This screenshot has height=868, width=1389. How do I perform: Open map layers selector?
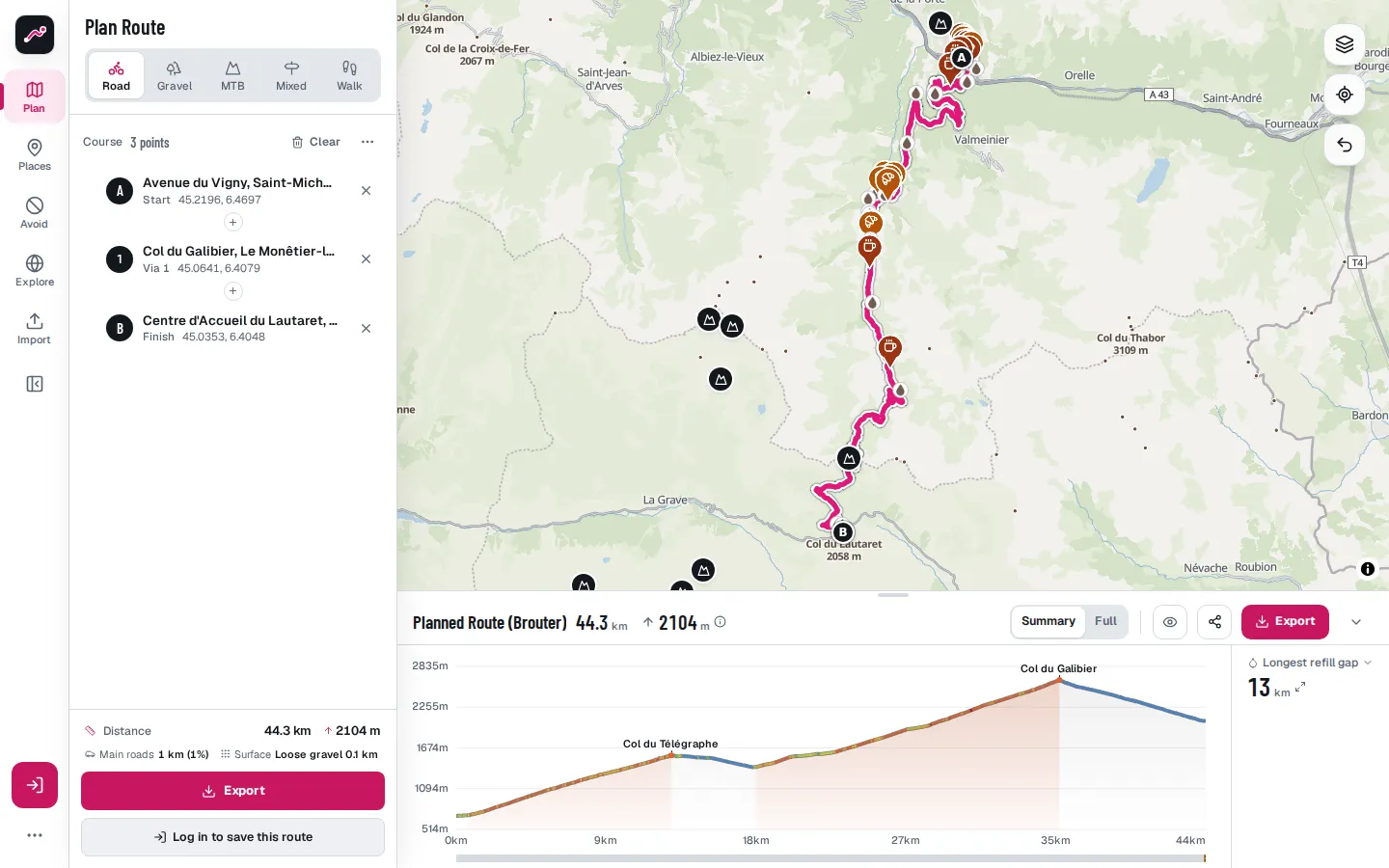1345,44
